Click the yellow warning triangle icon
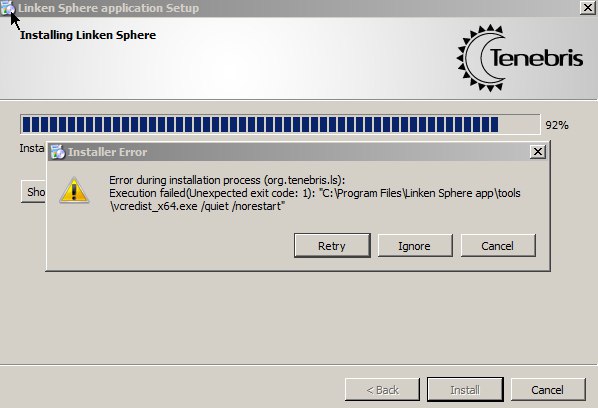The image size is (598, 408). pos(74,190)
